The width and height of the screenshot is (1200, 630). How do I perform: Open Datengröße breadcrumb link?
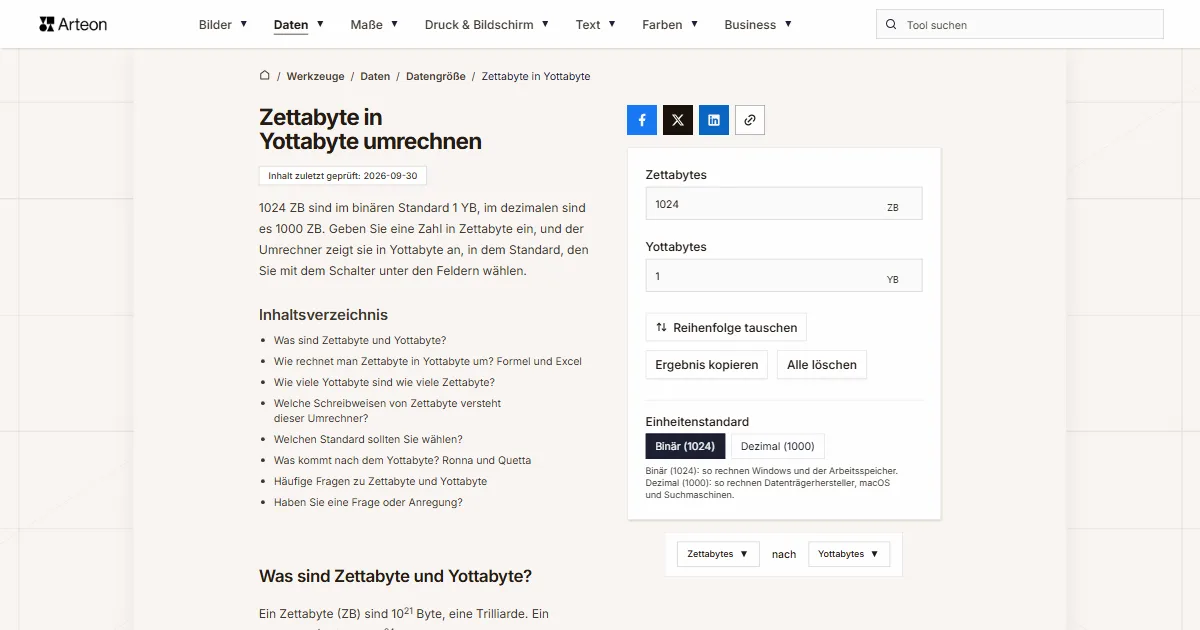436,76
